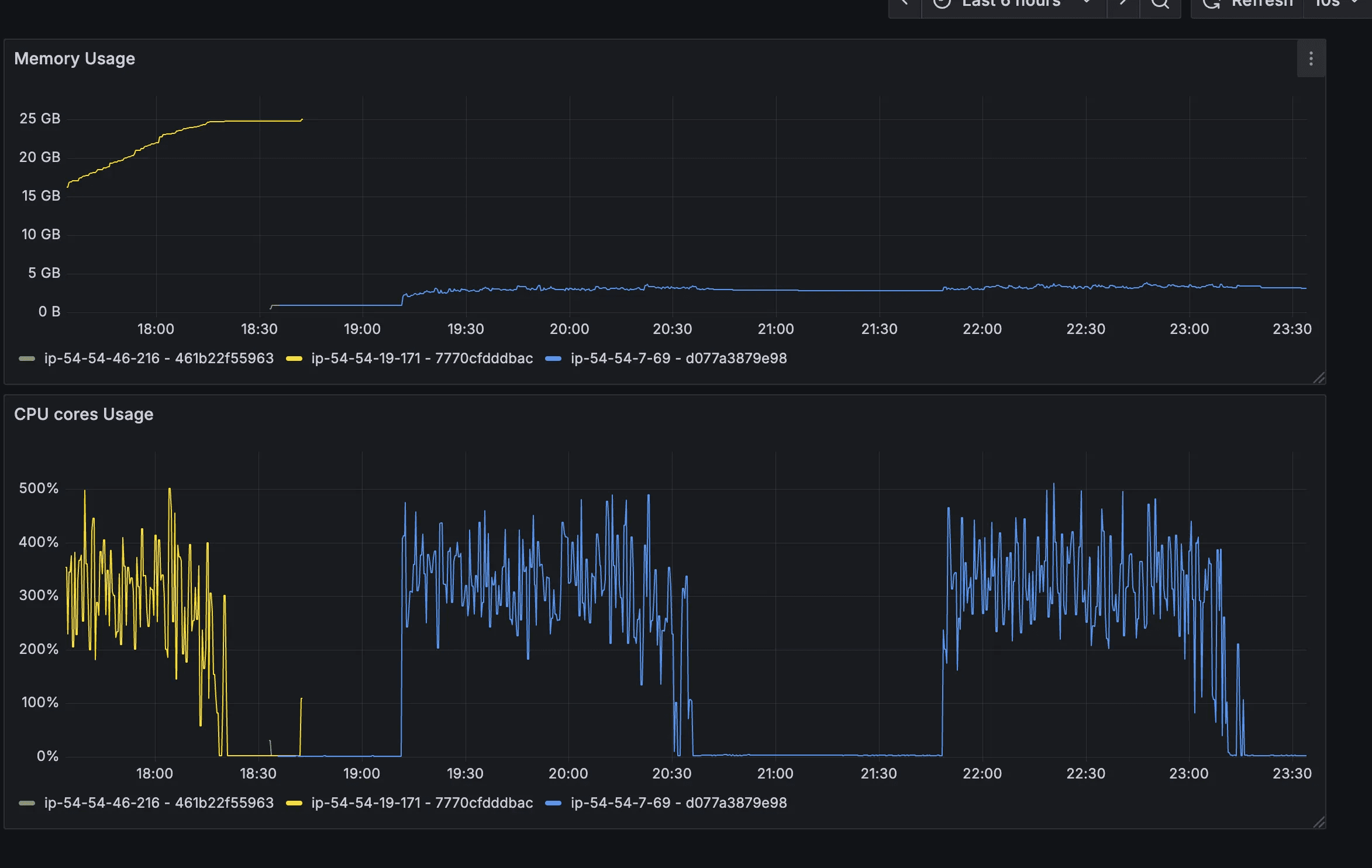Click gray color swatch in CPU legend
Screen dimensions: 1372x868
27,803
